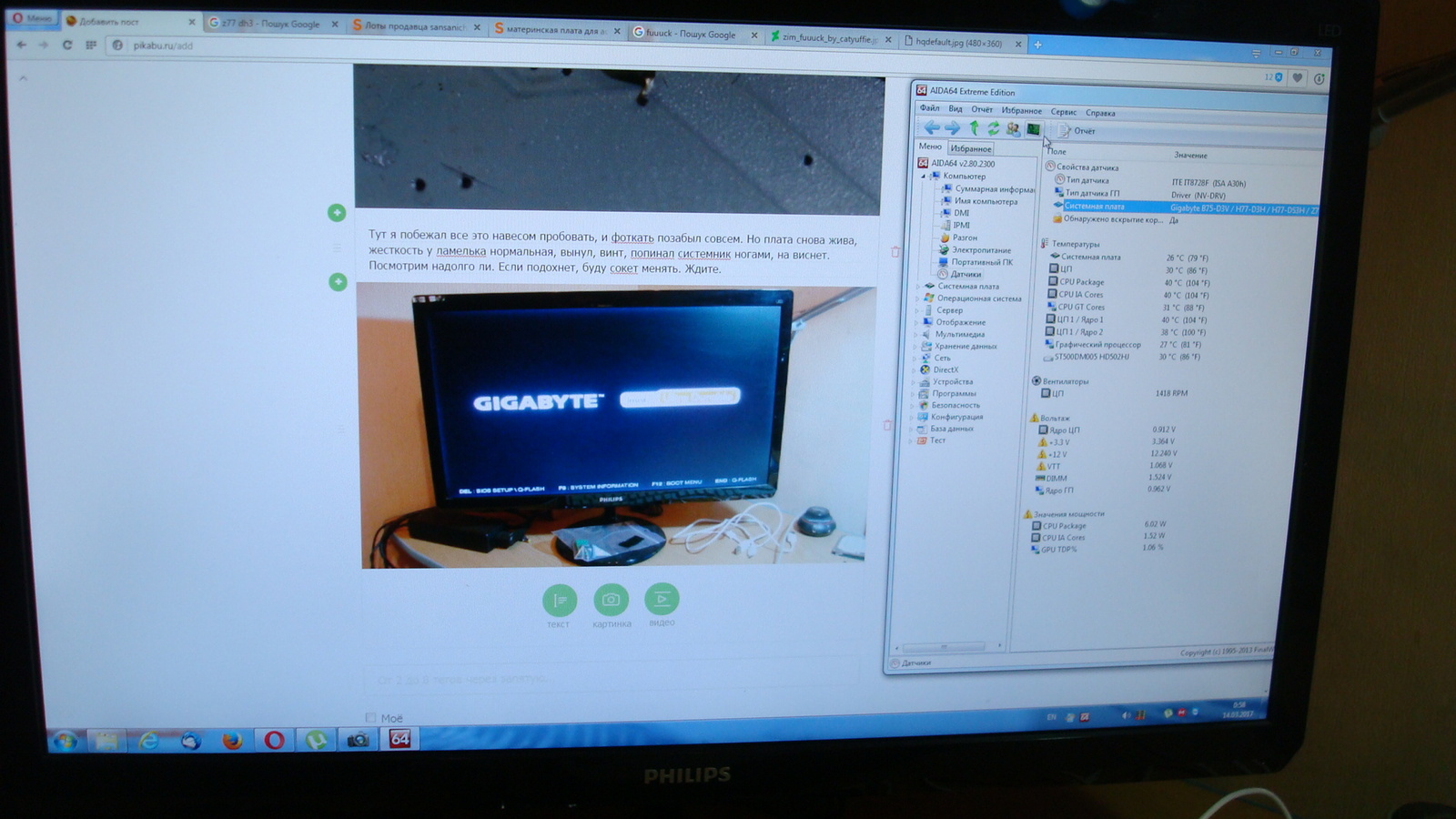Collapse the Компьютер tree node
This screenshot has height=819, width=1456.
pyautogui.click(x=923, y=176)
